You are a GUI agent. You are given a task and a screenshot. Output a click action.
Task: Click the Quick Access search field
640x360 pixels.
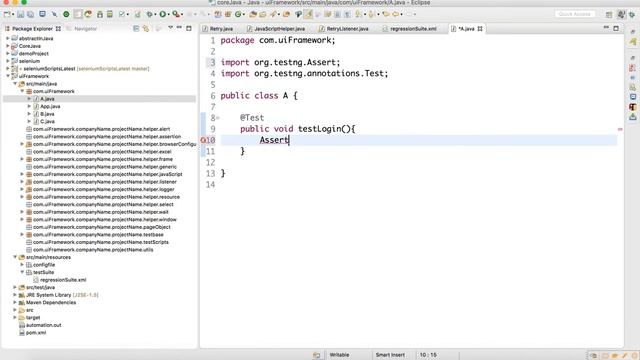574,14
